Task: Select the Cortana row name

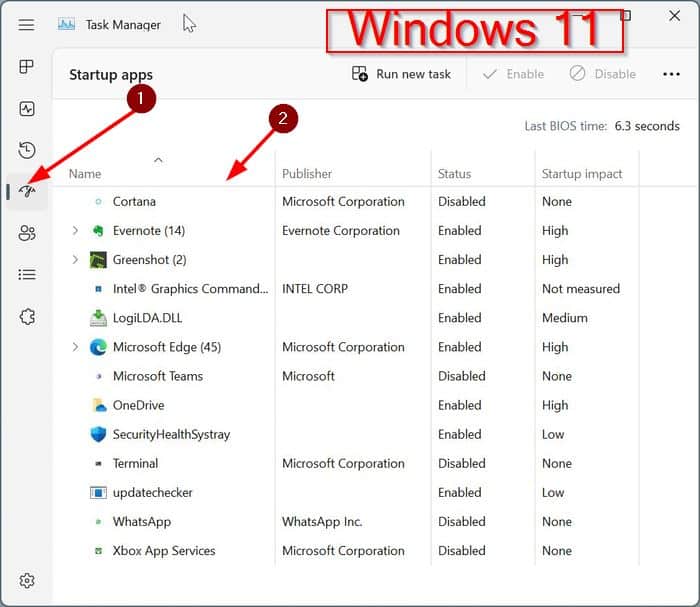Action: 134,202
